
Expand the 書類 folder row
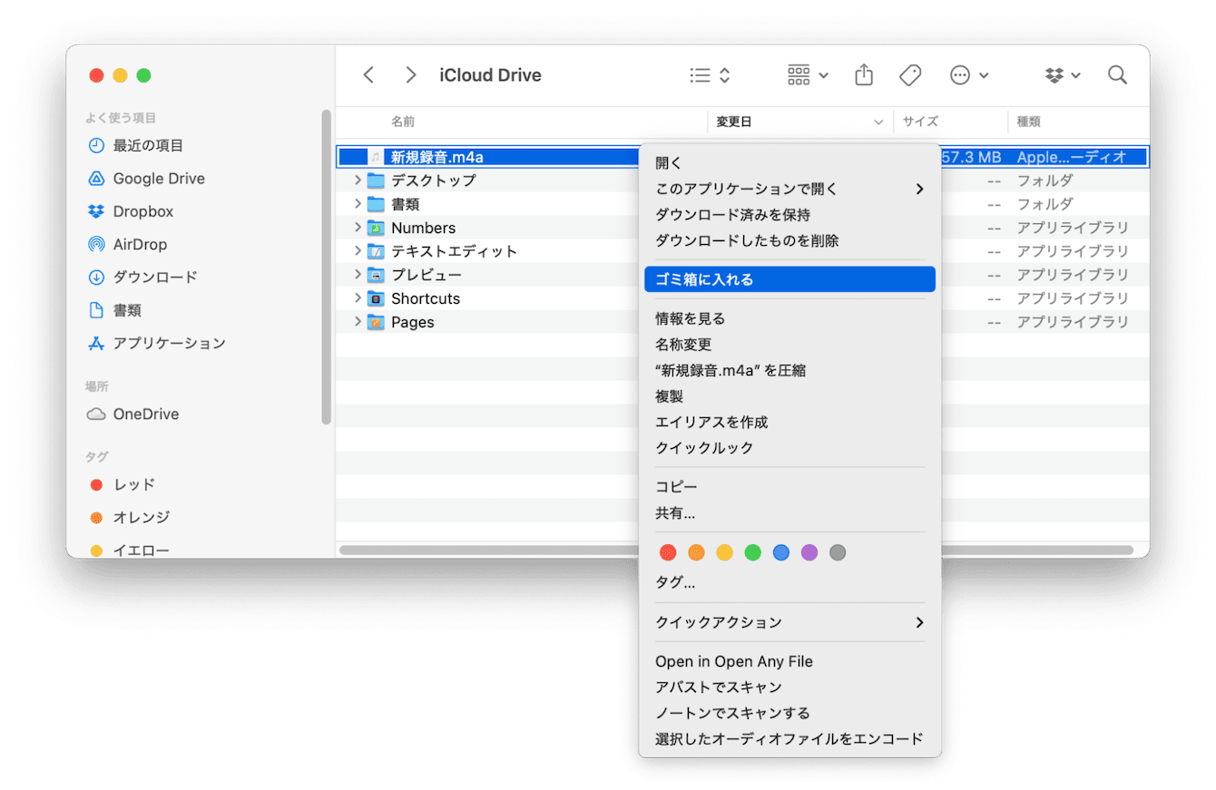(357, 204)
